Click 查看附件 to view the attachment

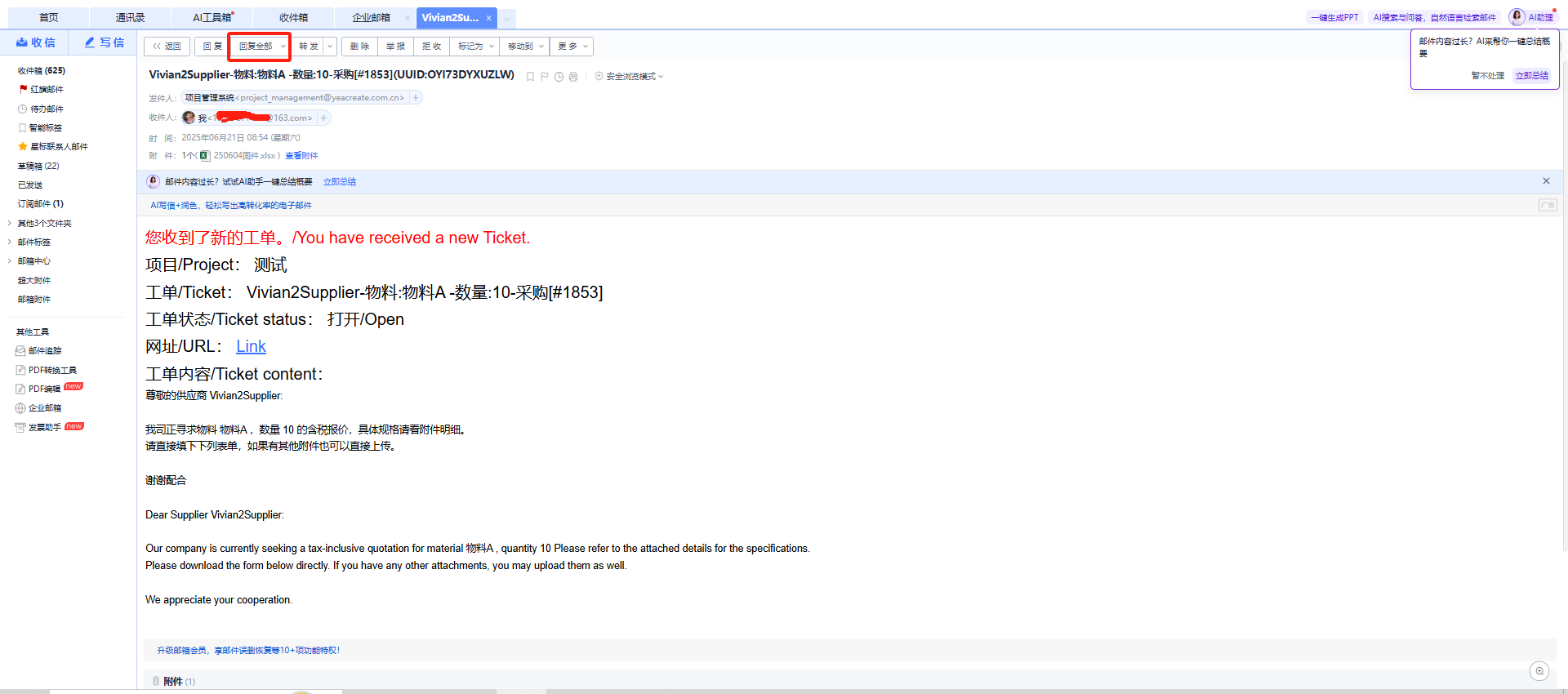point(301,156)
